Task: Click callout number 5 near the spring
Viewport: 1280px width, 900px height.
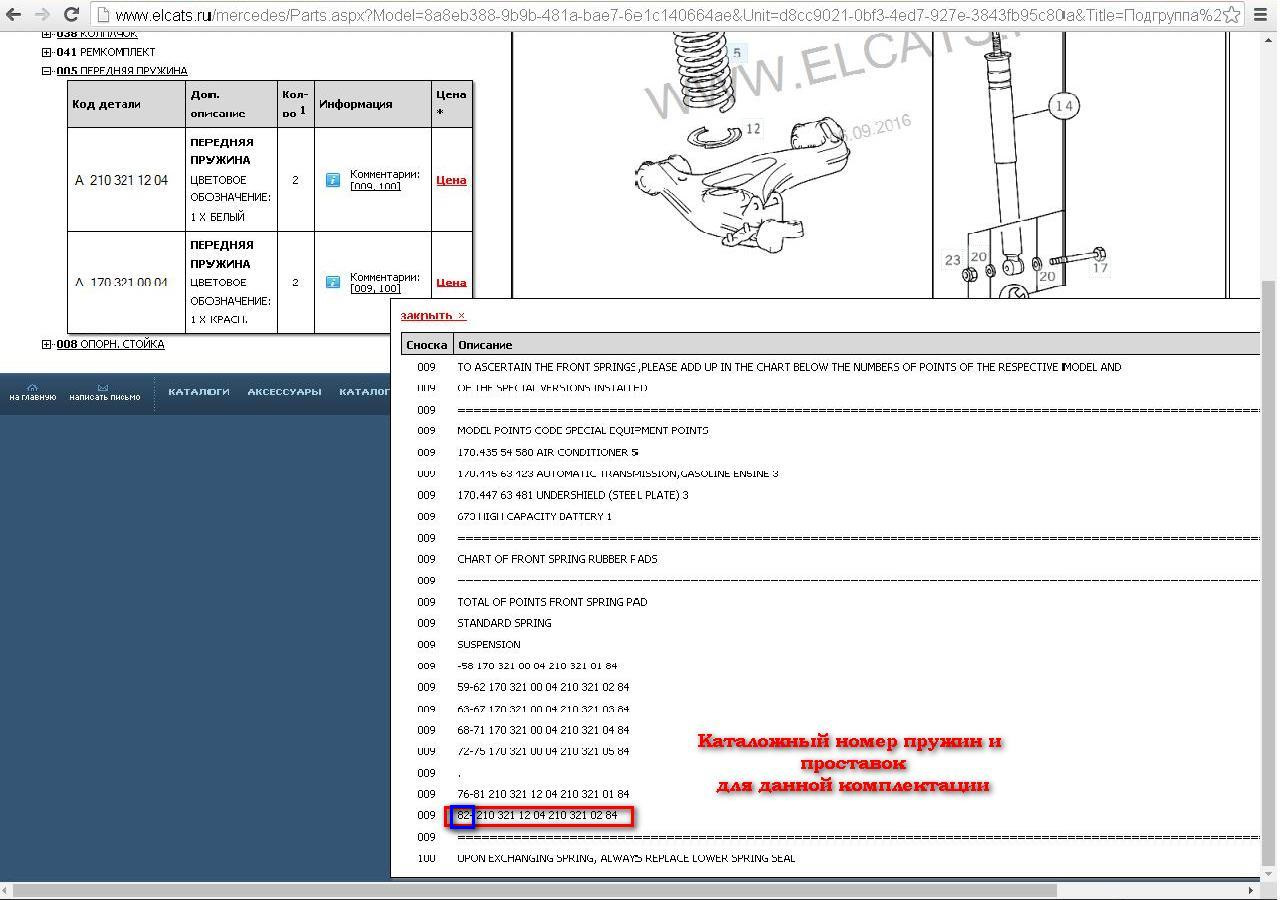Action: click(737, 53)
